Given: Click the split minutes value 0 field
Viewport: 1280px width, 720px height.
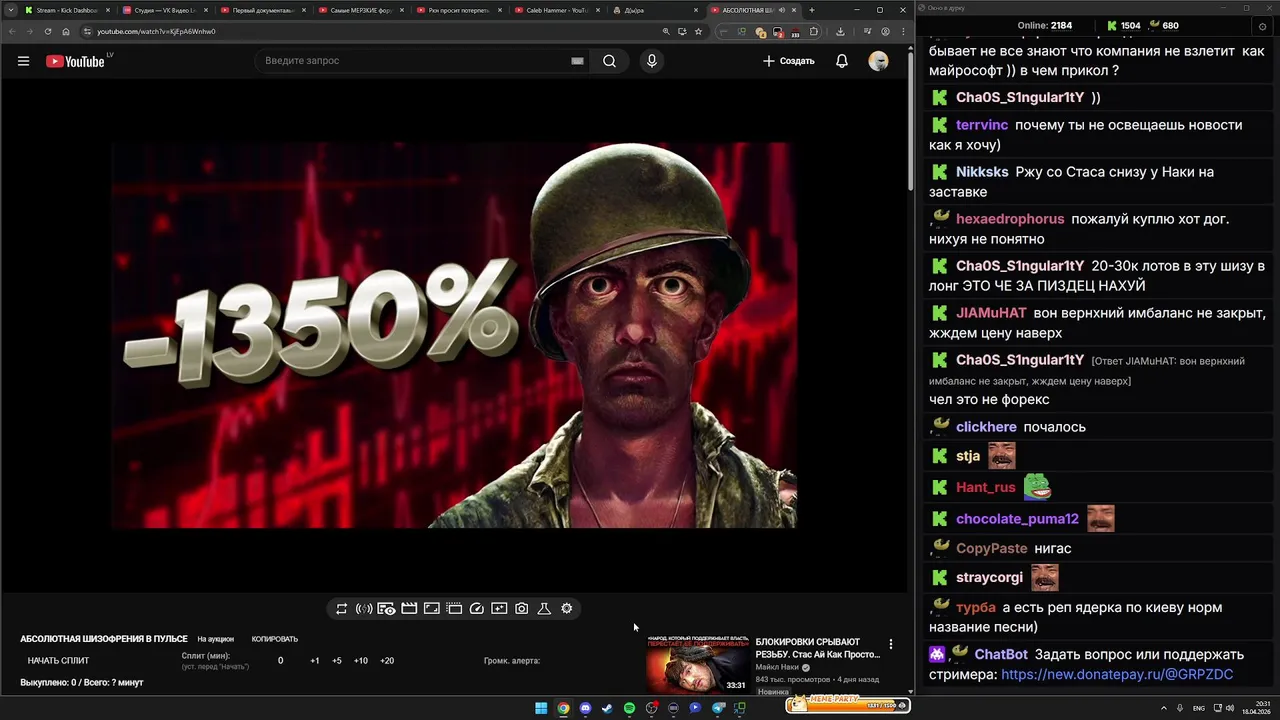Looking at the screenshot, I should coord(280,660).
